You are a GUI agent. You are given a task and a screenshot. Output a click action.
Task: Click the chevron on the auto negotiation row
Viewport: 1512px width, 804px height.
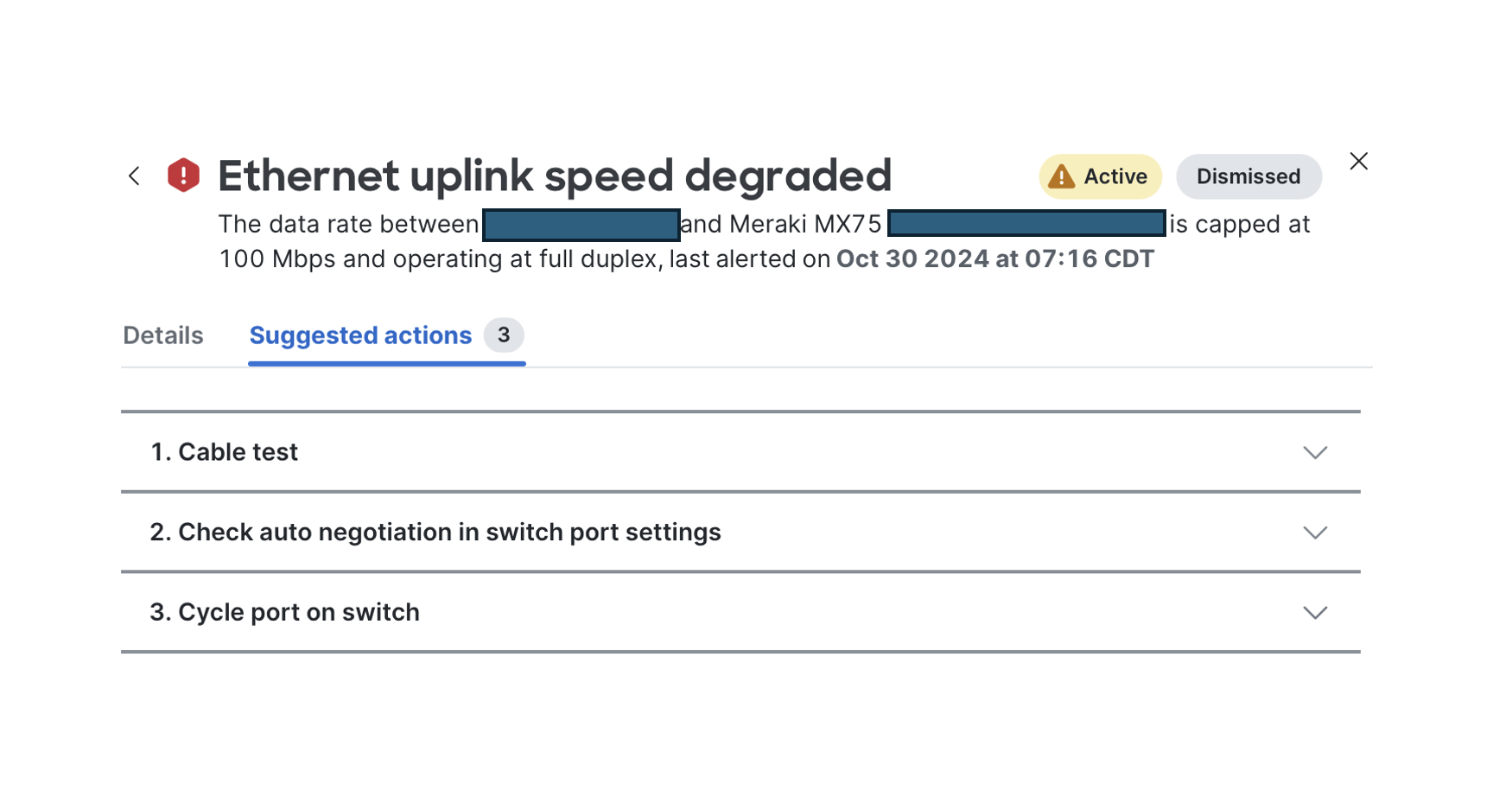1315,533
